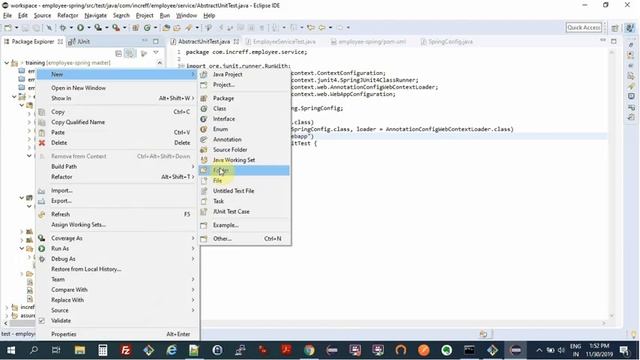Choose Enum from the New submenu

pyautogui.click(x=244, y=129)
